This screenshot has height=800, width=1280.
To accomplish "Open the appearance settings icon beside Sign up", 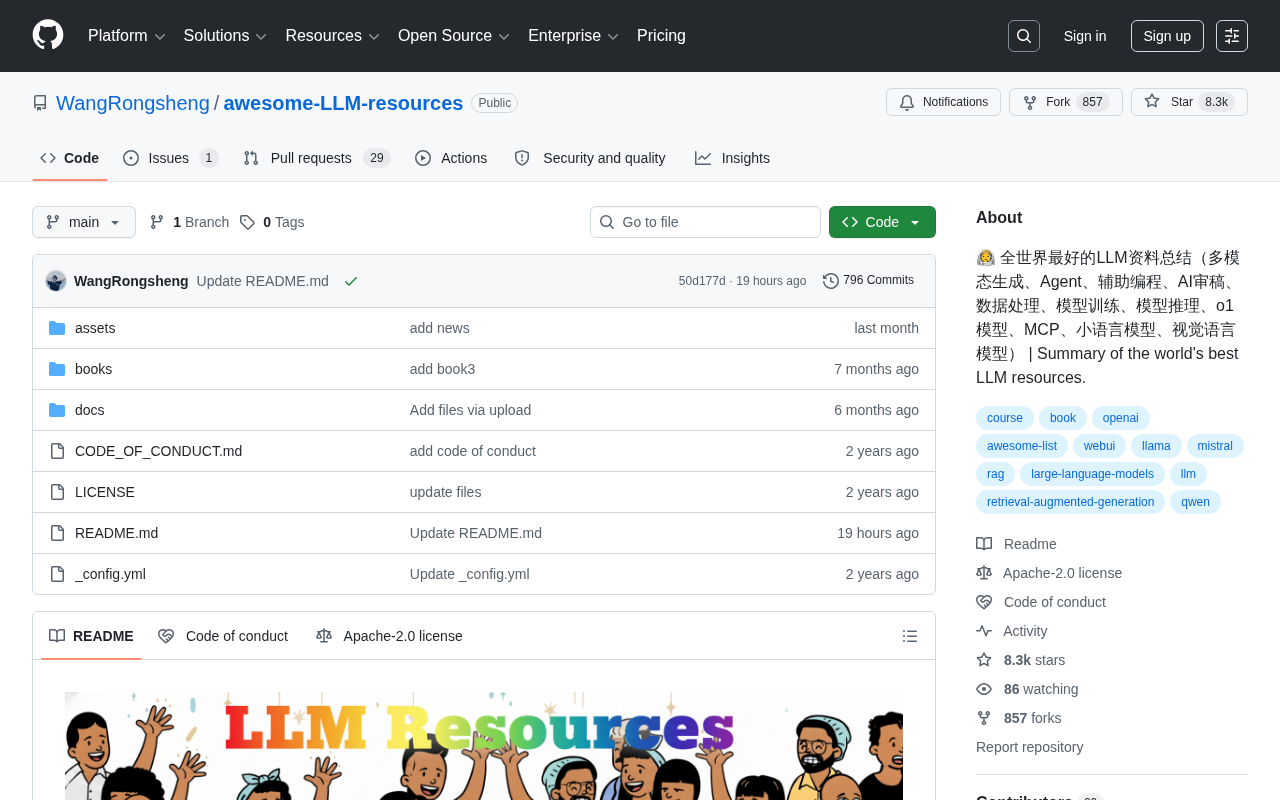I will tap(1232, 36).
